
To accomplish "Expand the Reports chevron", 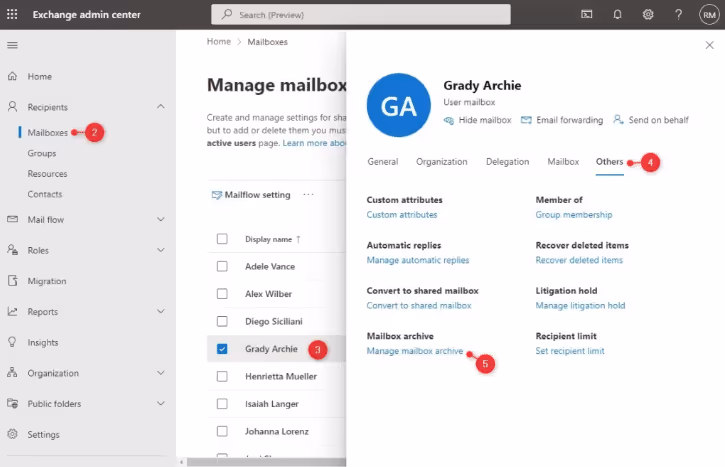I will 160,311.
